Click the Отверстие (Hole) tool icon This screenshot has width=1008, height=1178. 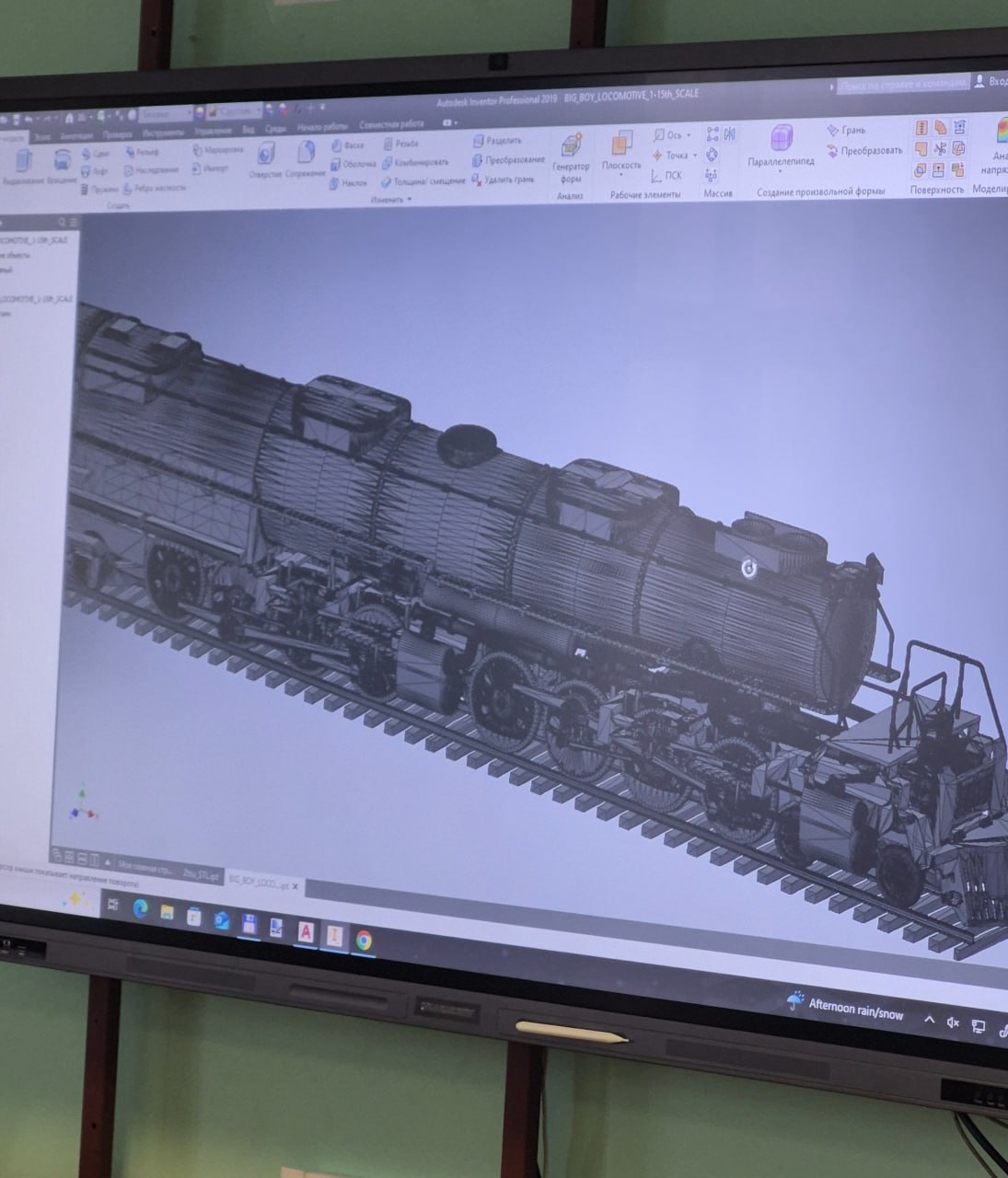click(x=265, y=155)
